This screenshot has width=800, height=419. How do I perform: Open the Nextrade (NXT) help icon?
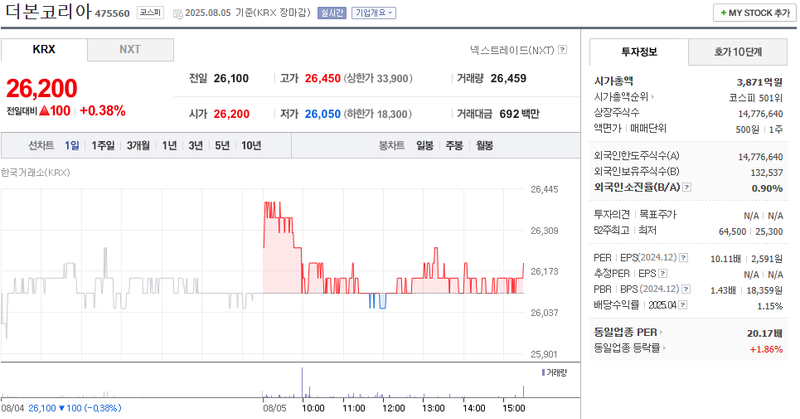click(562, 50)
